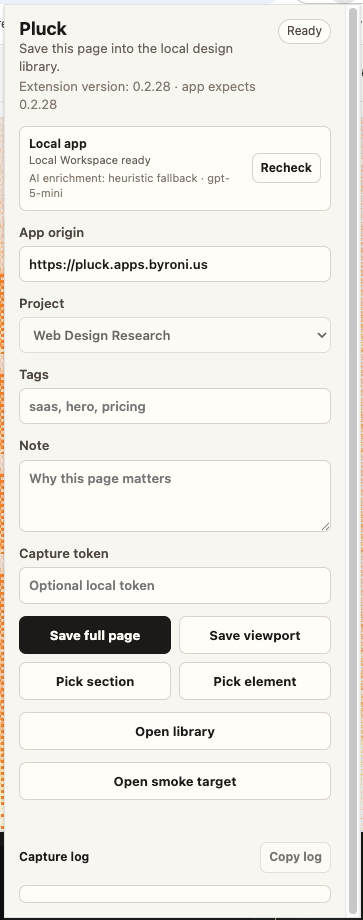The image size is (363, 920).
Task: Click Save viewport button
Action: tap(255, 635)
